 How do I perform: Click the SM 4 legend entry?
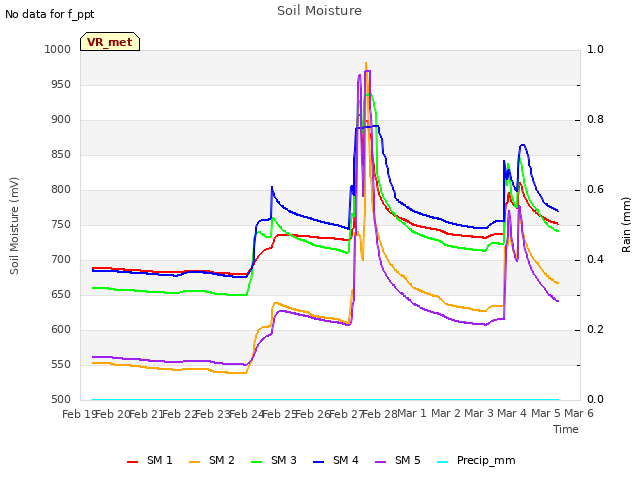coord(336,460)
